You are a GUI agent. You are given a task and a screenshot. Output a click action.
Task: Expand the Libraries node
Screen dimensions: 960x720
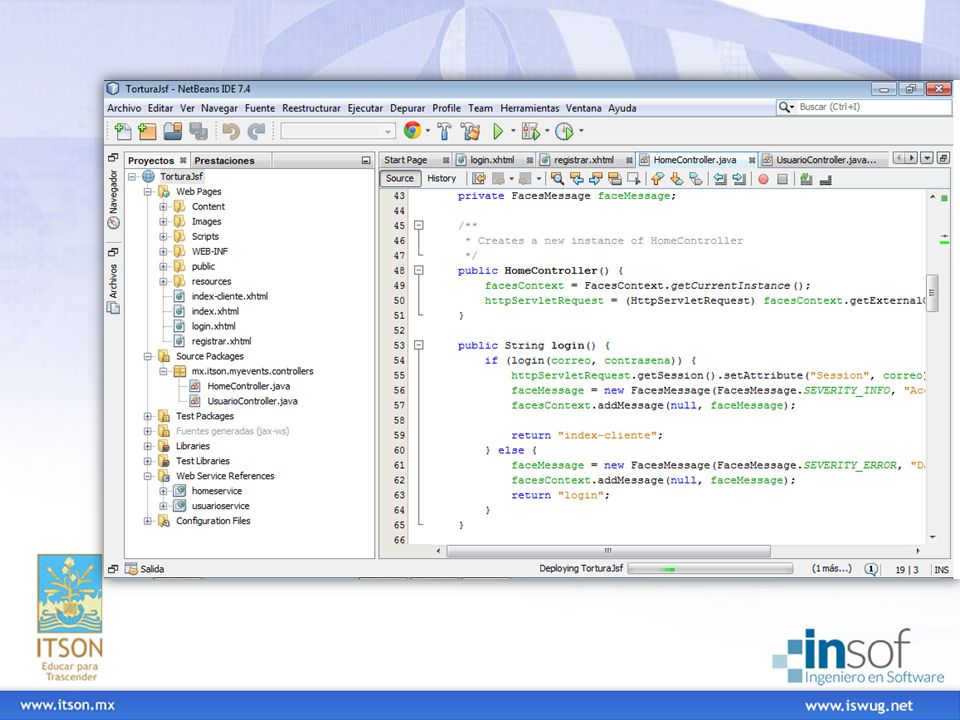(x=148, y=446)
